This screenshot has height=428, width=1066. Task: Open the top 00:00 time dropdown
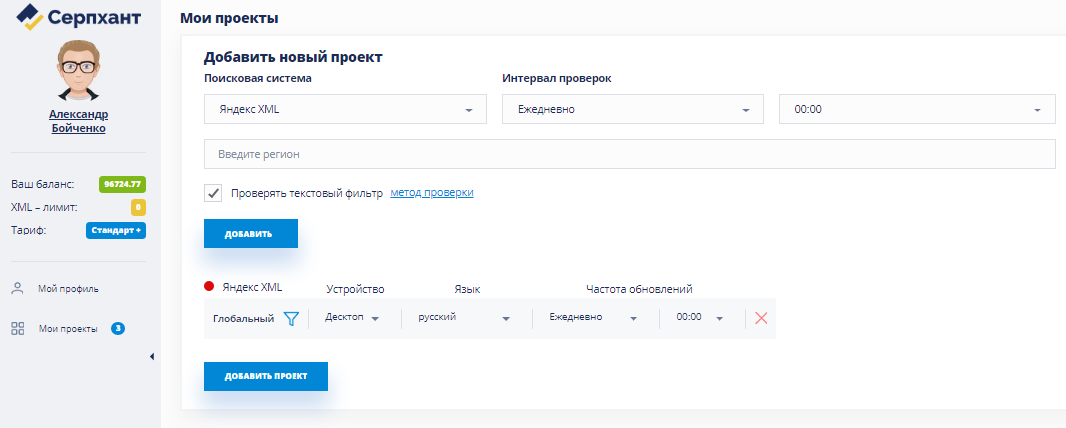916,110
